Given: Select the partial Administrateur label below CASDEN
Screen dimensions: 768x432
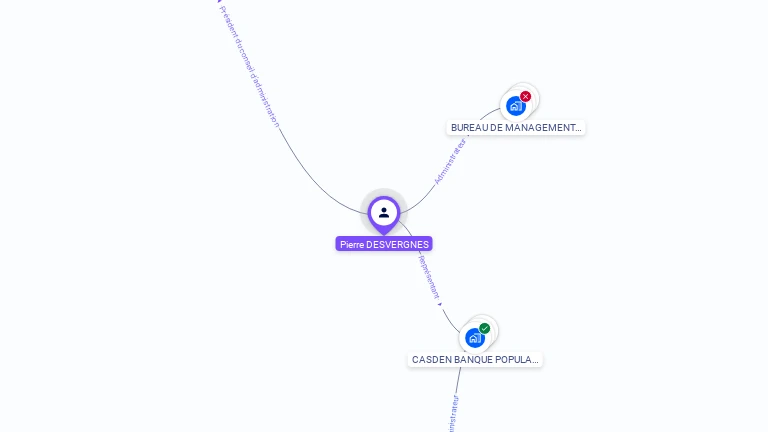Looking at the screenshot, I should point(454,413).
